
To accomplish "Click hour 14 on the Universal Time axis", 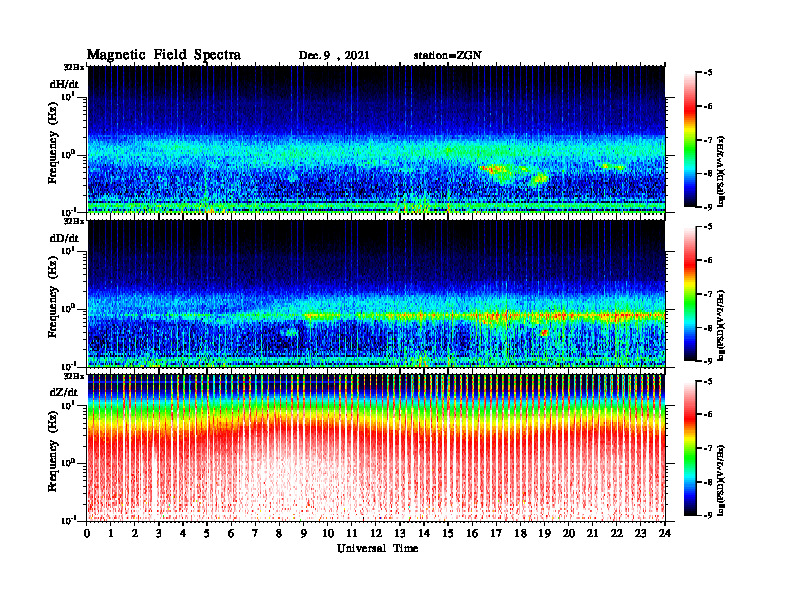I will pyautogui.click(x=424, y=533).
